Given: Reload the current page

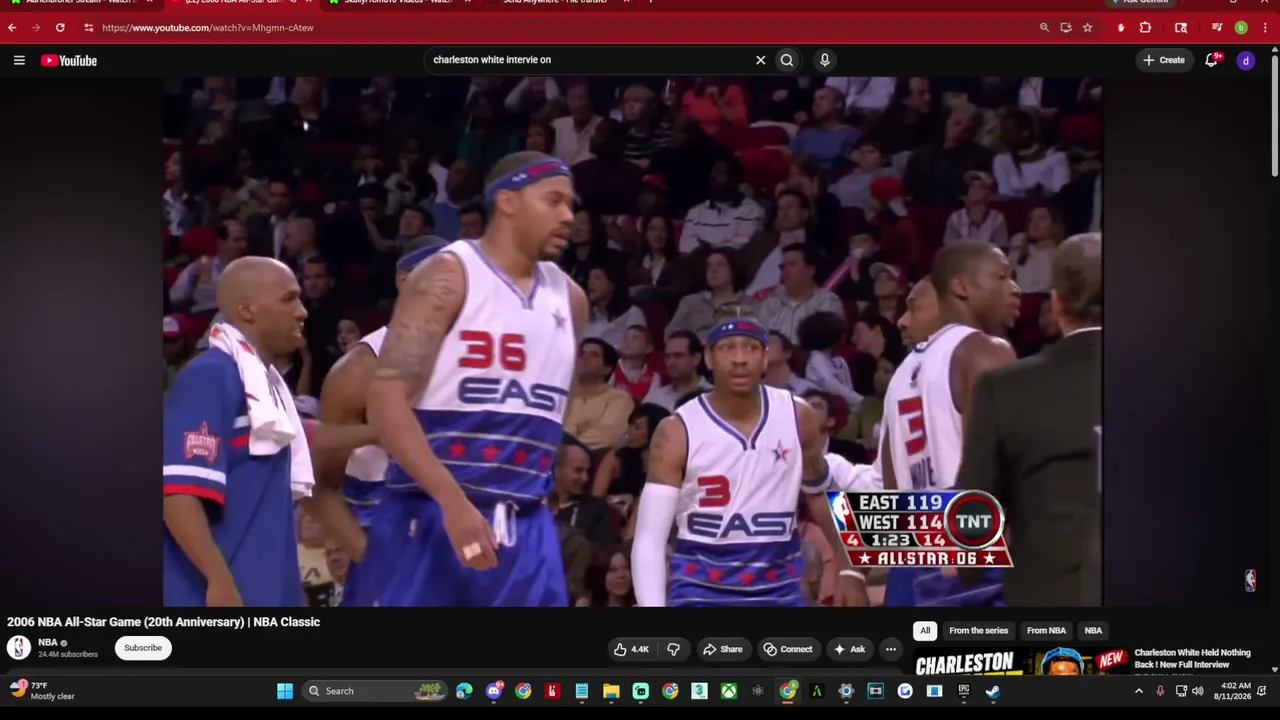Looking at the screenshot, I should (x=60, y=28).
